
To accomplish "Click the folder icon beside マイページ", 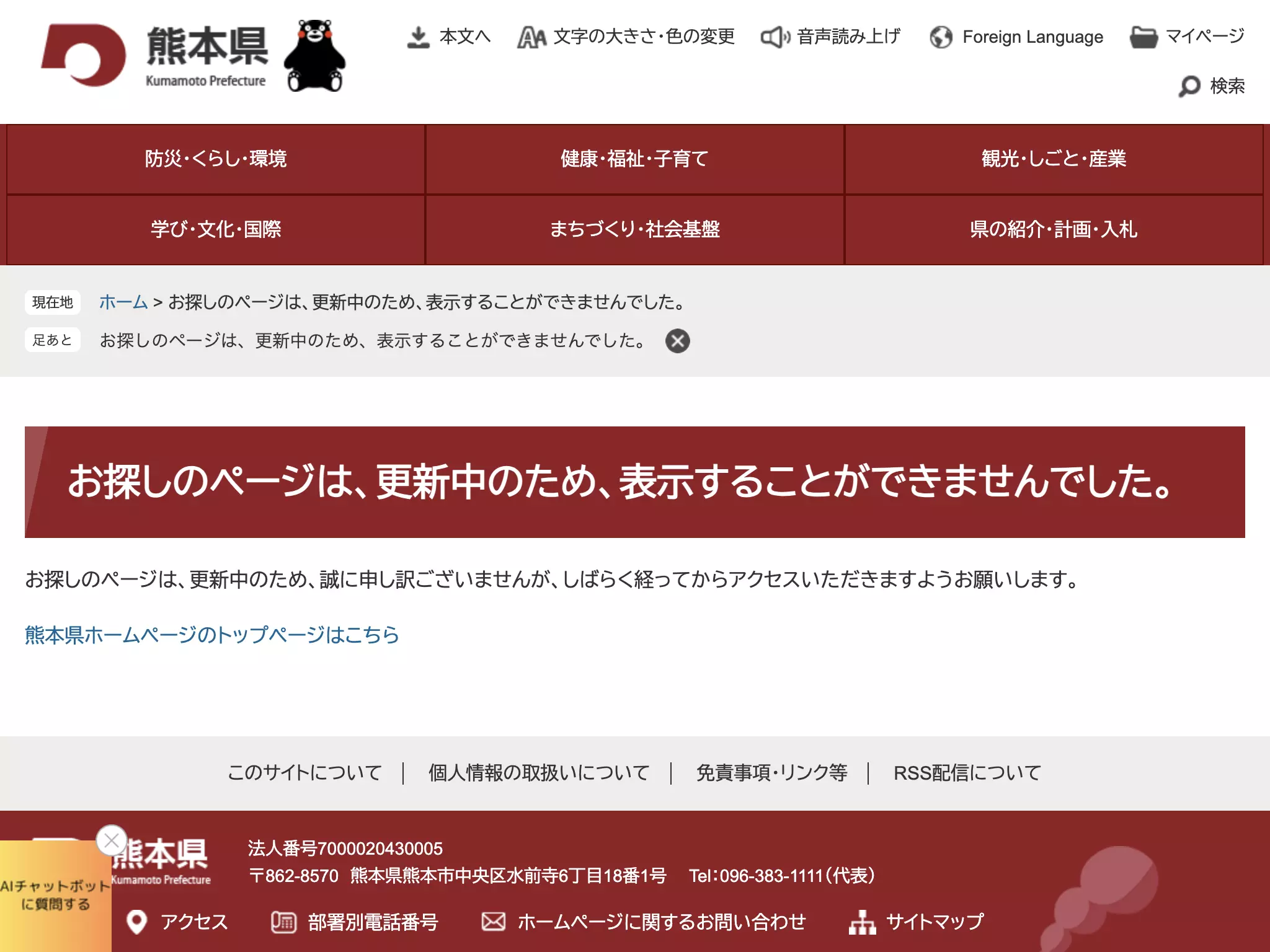I will point(1143,37).
